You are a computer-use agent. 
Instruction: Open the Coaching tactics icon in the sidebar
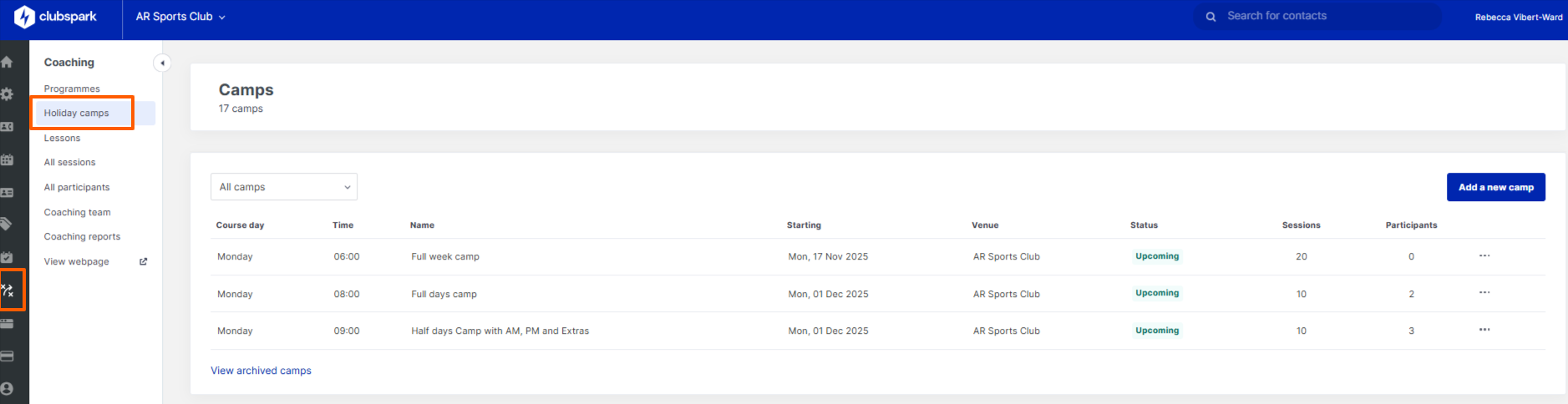pyautogui.click(x=8, y=290)
